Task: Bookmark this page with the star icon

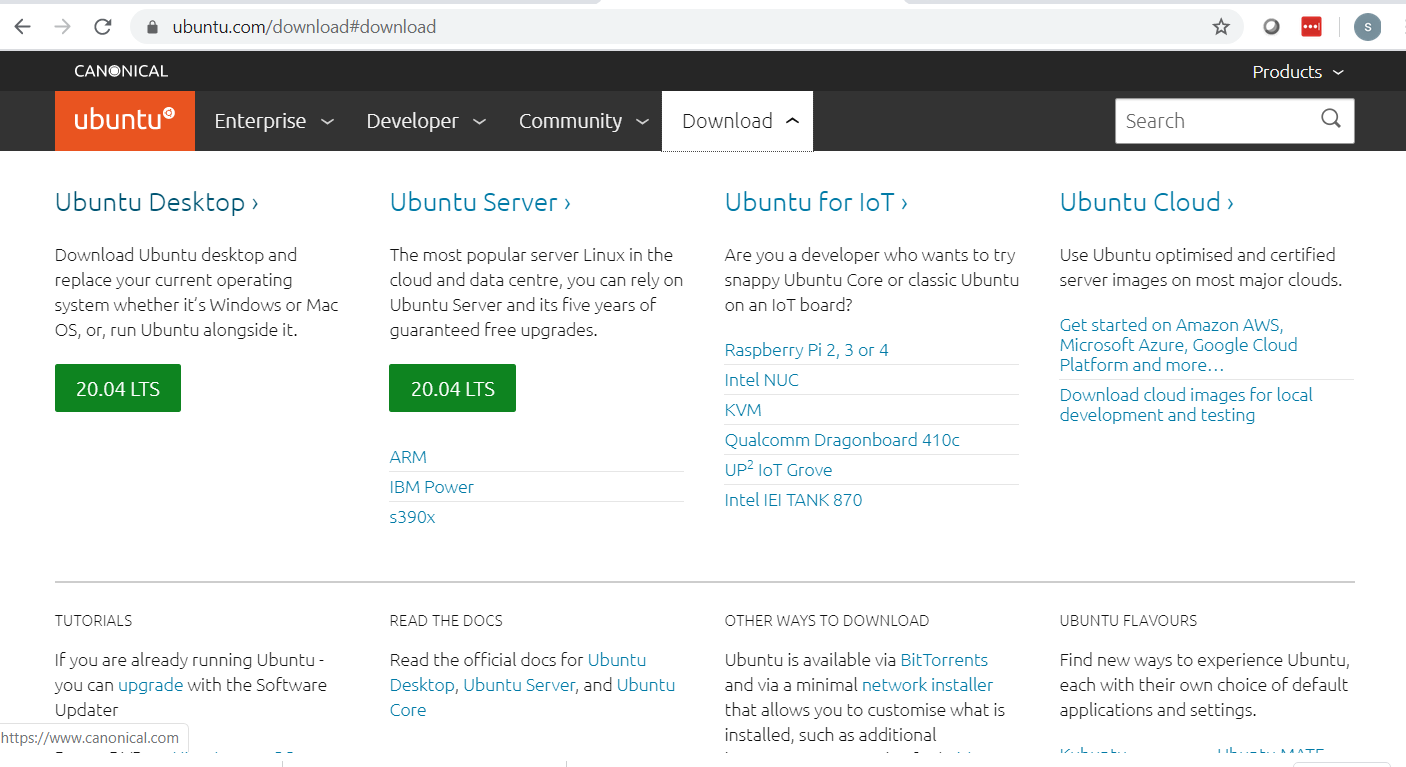Action: click(1220, 27)
